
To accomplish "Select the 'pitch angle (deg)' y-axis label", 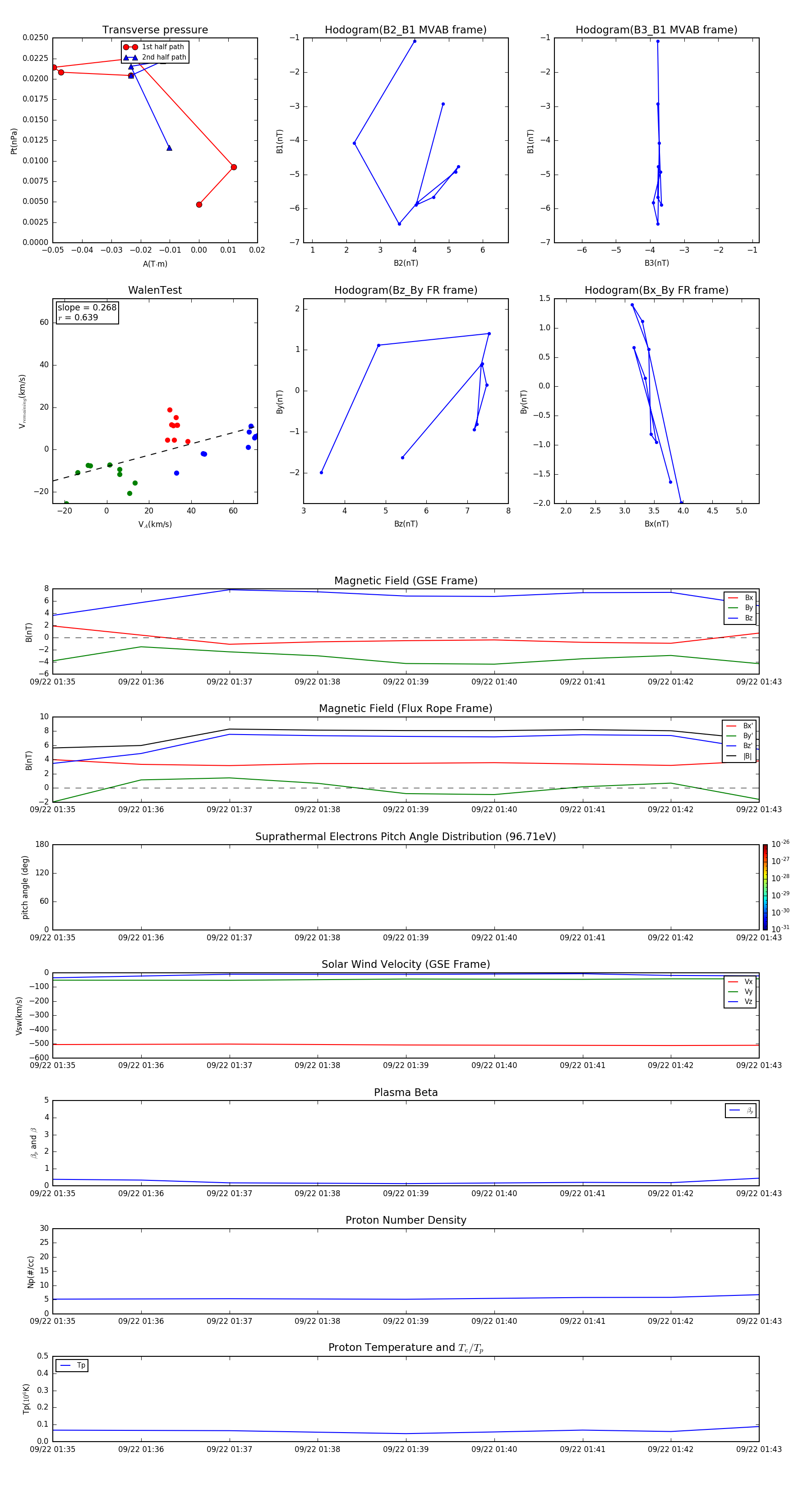I will (25, 887).
